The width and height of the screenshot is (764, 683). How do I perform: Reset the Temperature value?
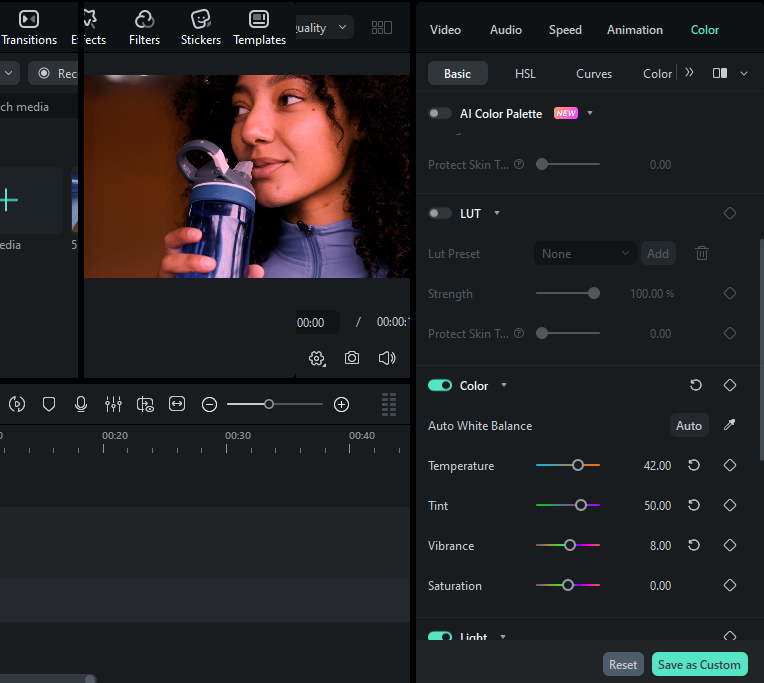(x=694, y=465)
